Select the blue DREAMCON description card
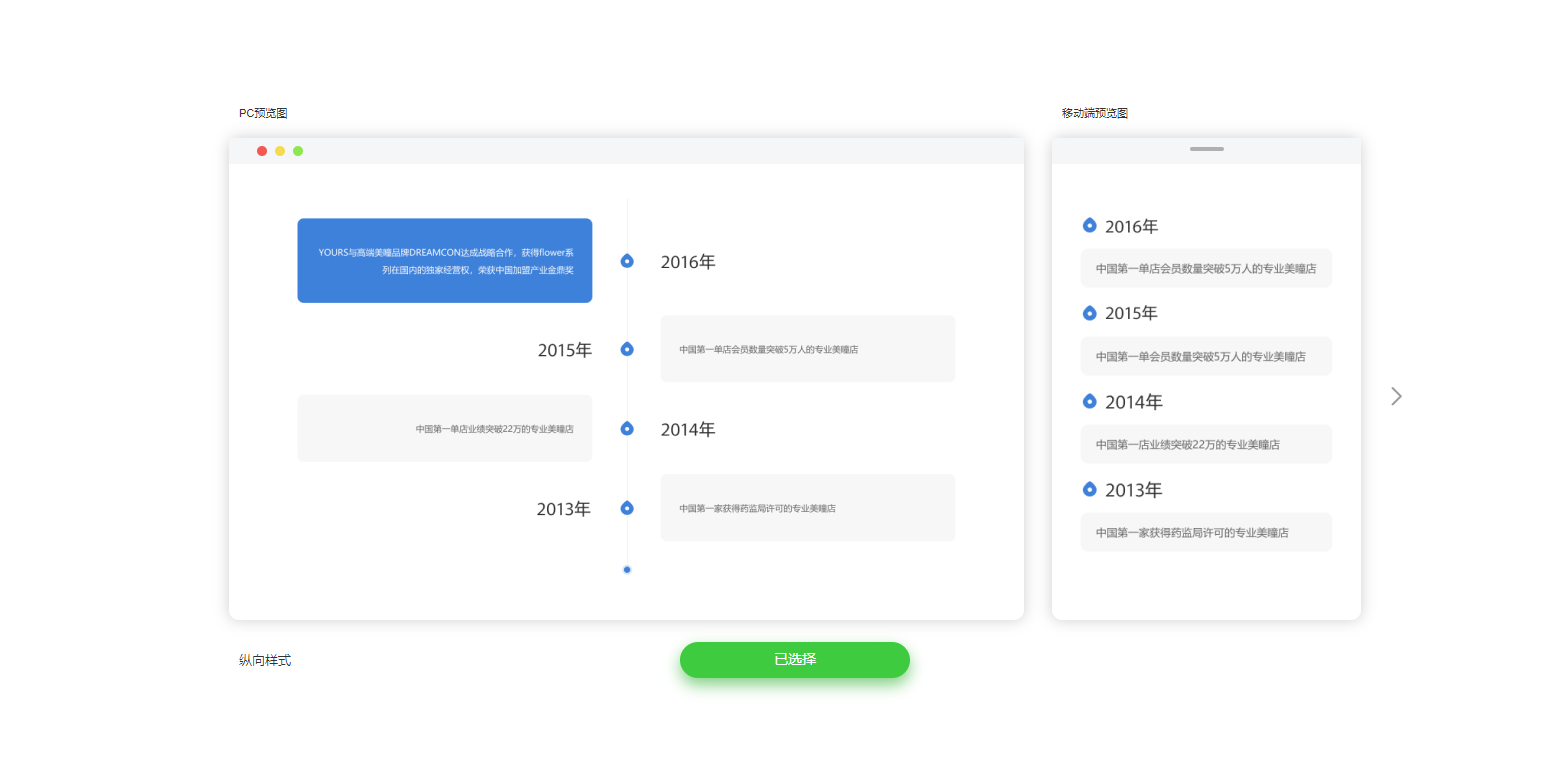Viewport: 1551px width, 767px height. click(445, 260)
